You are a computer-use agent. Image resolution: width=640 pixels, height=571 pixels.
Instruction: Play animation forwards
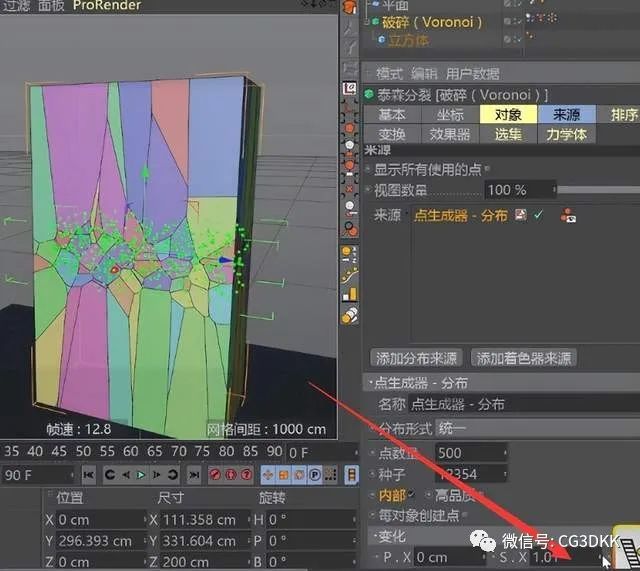pos(141,475)
